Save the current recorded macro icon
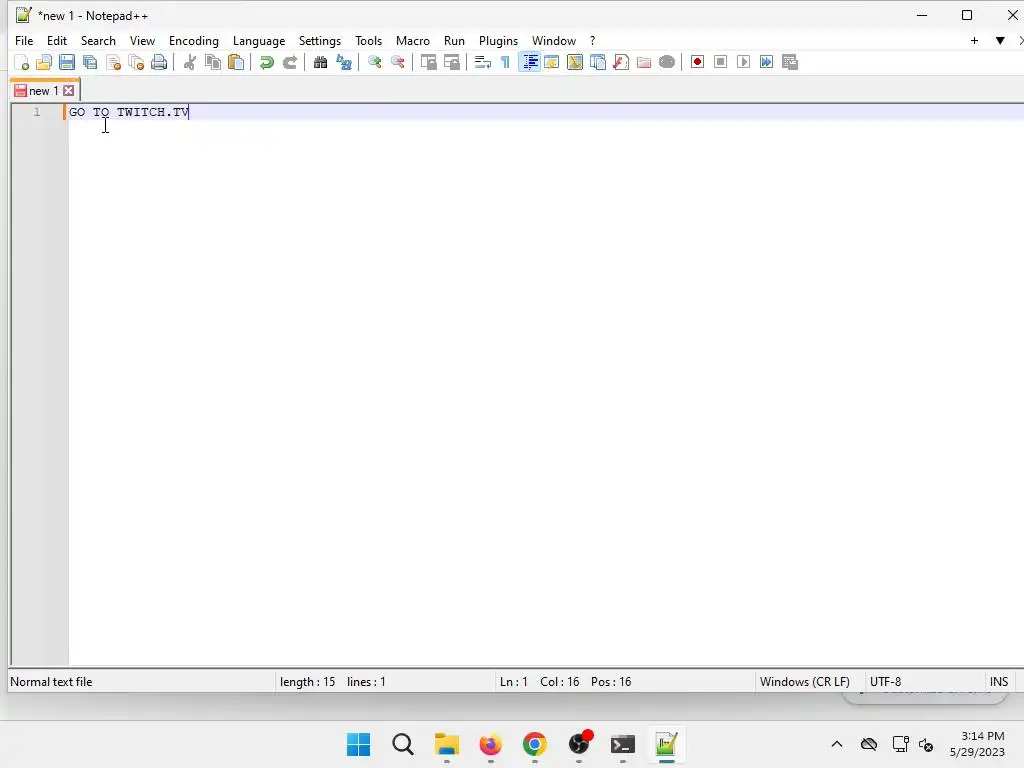Image resolution: width=1024 pixels, height=768 pixels. pos(790,62)
